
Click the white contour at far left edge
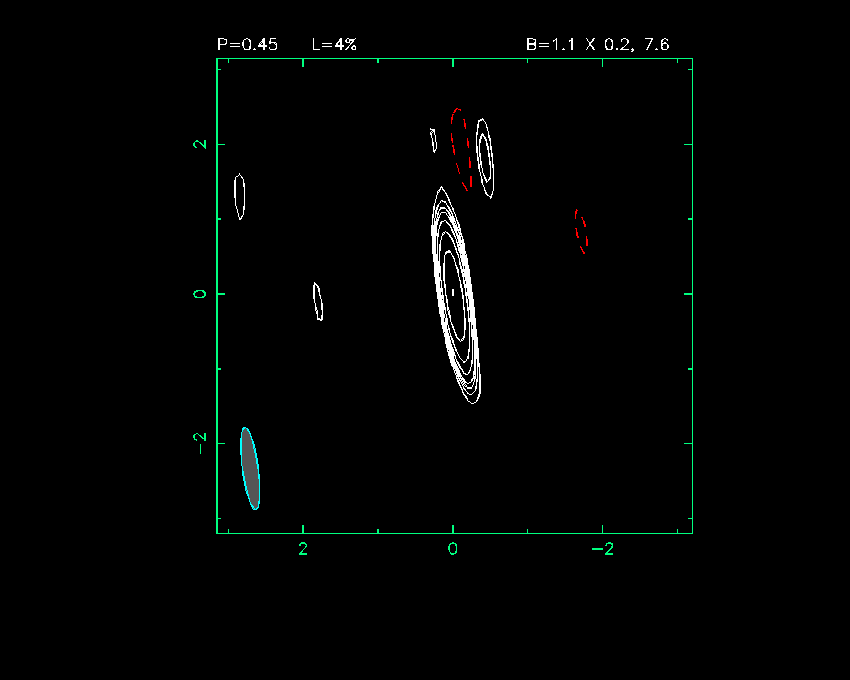coord(240,196)
